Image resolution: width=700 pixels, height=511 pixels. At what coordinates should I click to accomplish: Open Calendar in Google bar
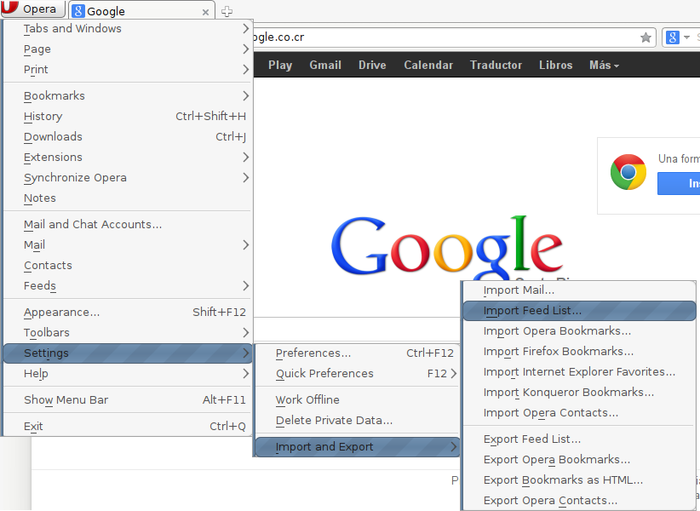tap(428, 65)
